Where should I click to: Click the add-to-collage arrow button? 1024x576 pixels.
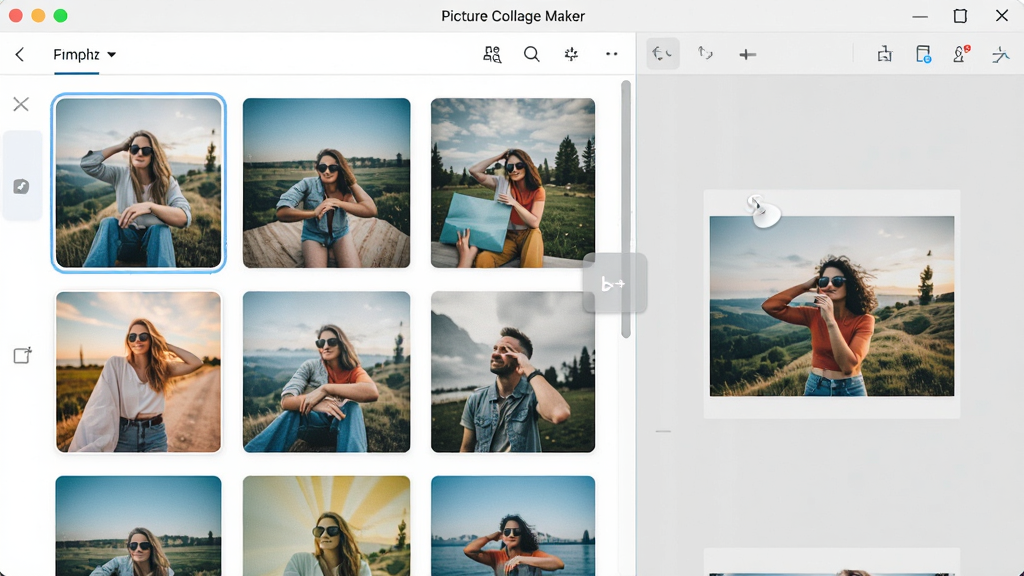click(x=614, y=283)
